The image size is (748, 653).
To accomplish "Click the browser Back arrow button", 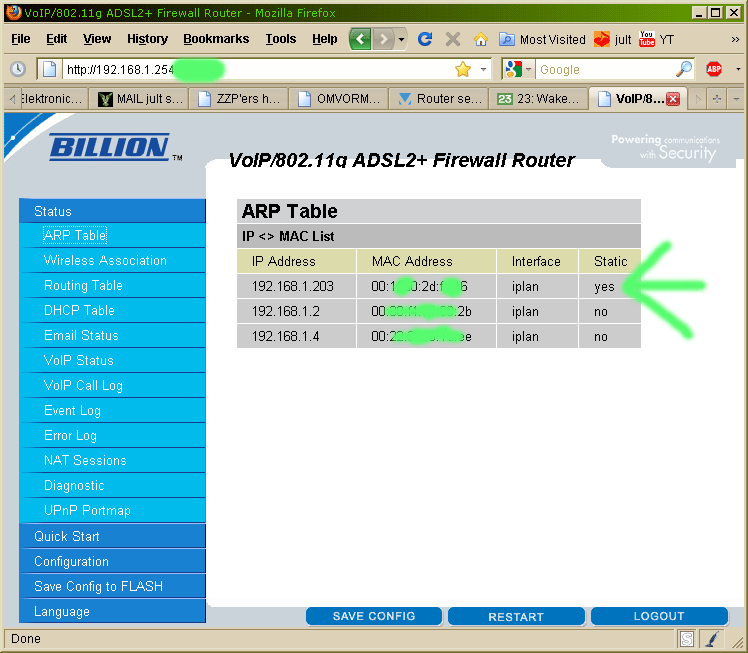I will tap(361, 39).
